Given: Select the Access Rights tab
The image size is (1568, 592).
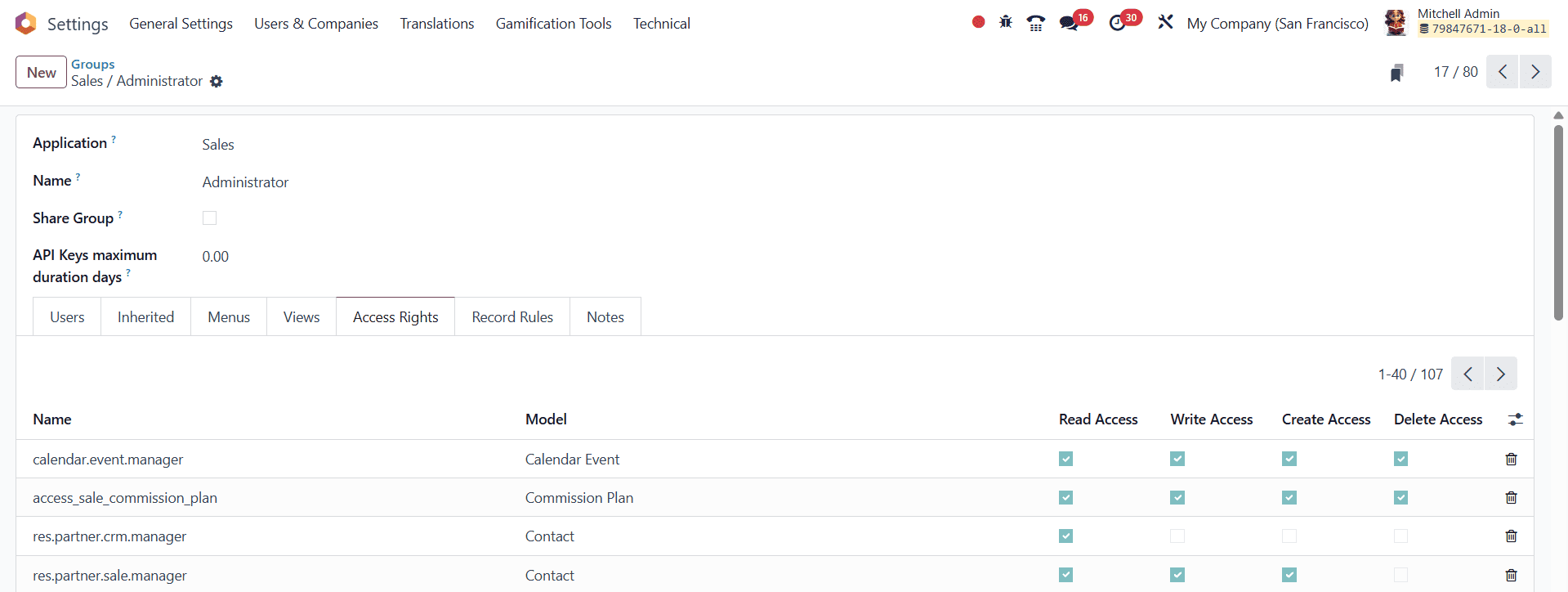Looking at the screenshot, I should point(395,316).
